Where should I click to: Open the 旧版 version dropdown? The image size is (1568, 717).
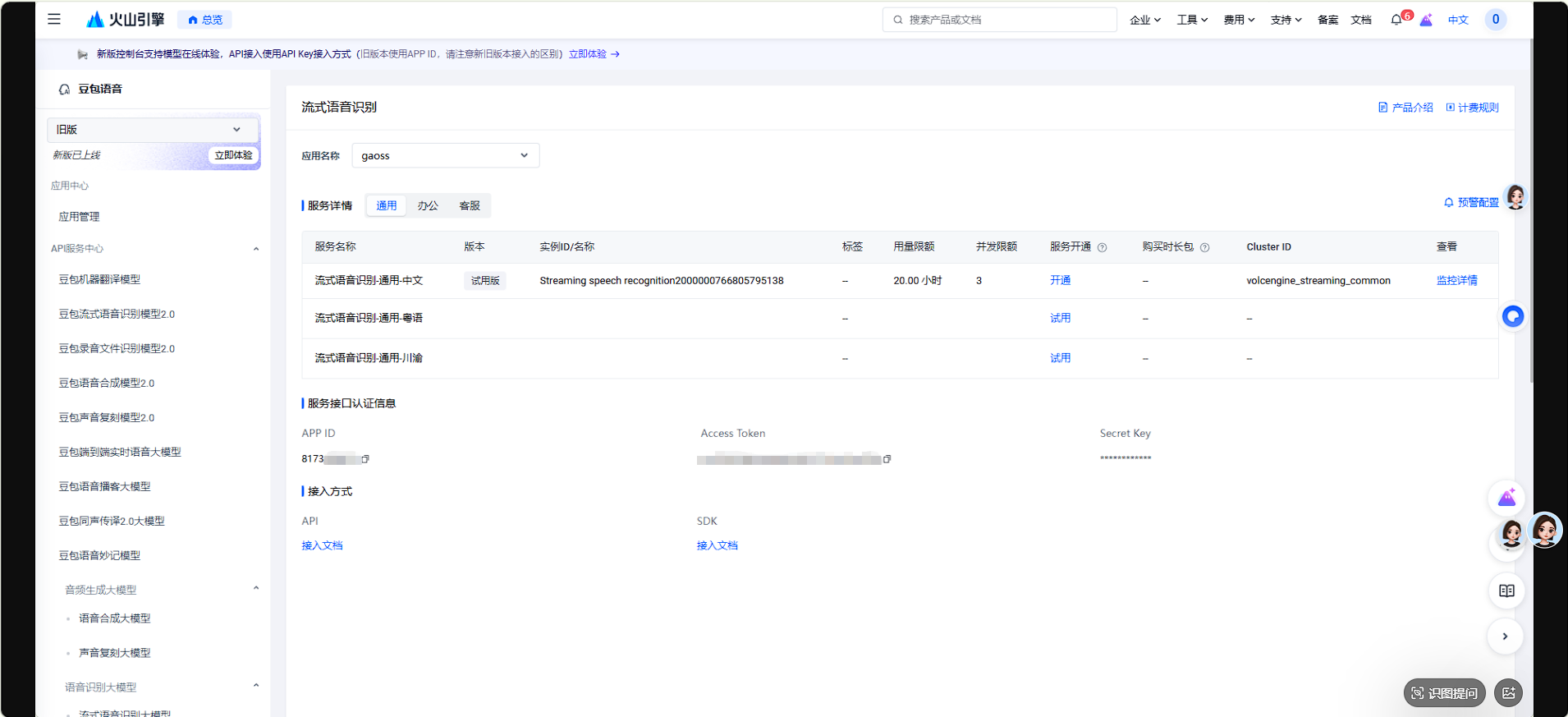point(153,130)
